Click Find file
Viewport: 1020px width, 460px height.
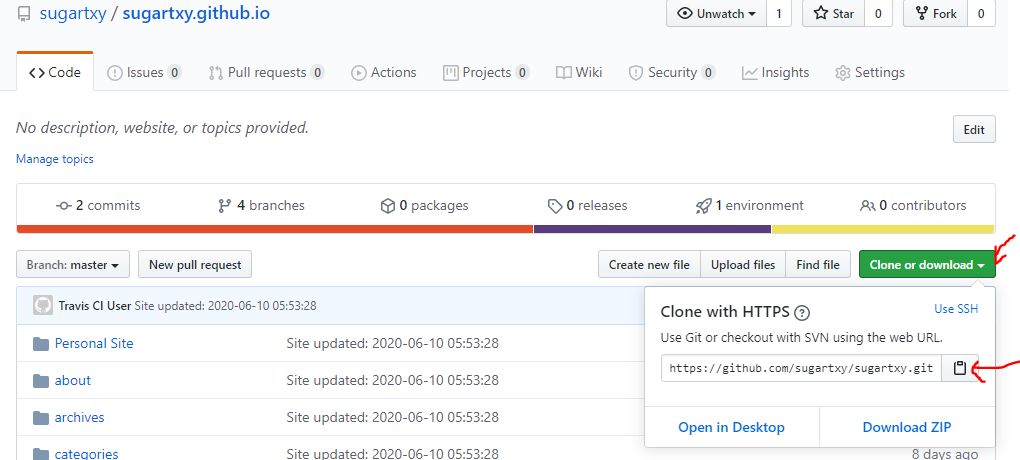coord(818,265)
